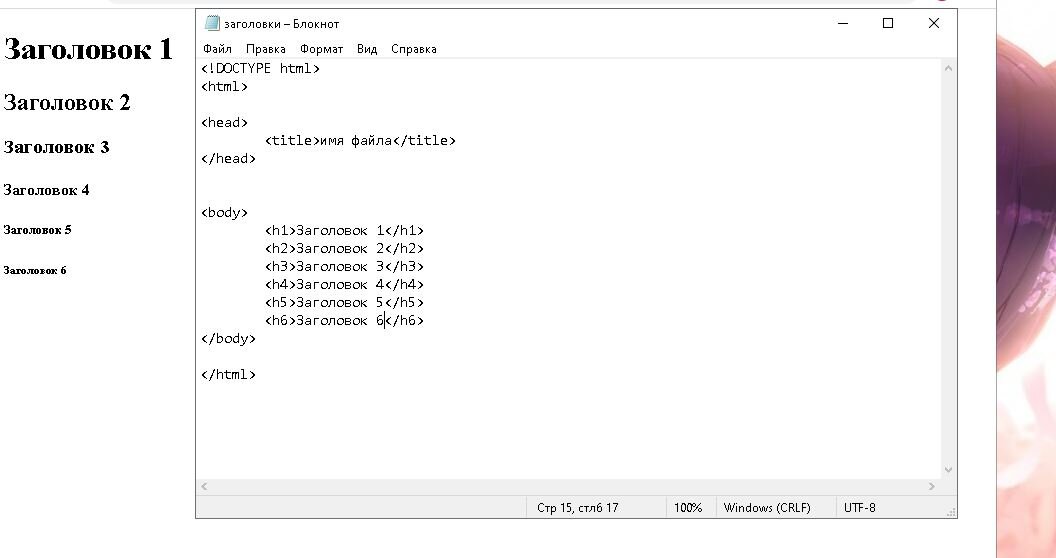Click the <!DOCTYPE html> line
The height and width of the screenshot is (558, 1056).
click(x=260, y=69)
